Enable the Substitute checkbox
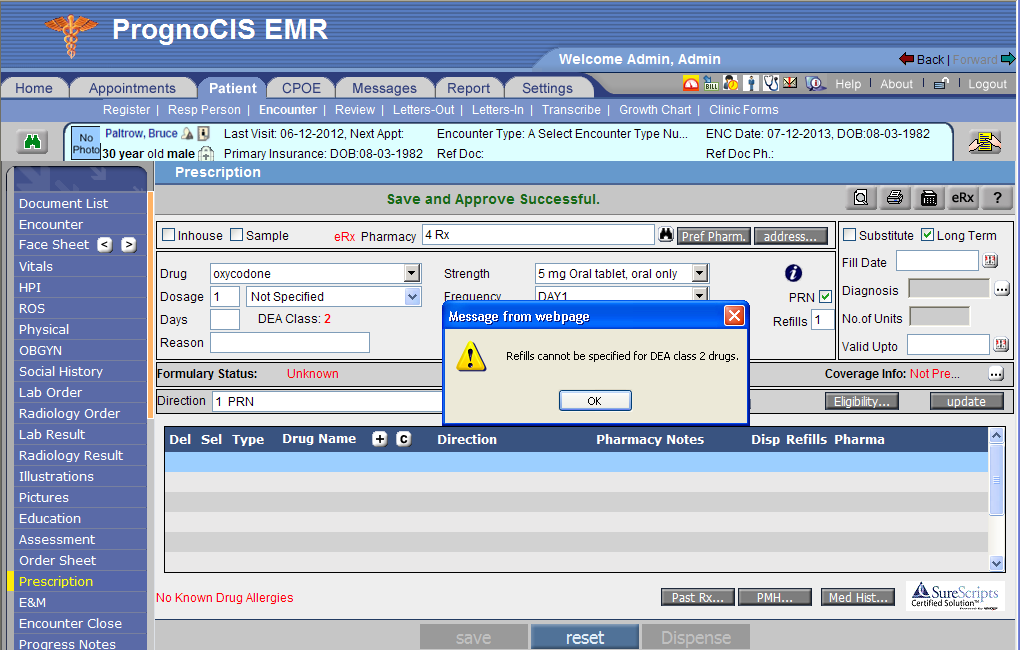Screen dimensions: 1020x650 (850, 235)
